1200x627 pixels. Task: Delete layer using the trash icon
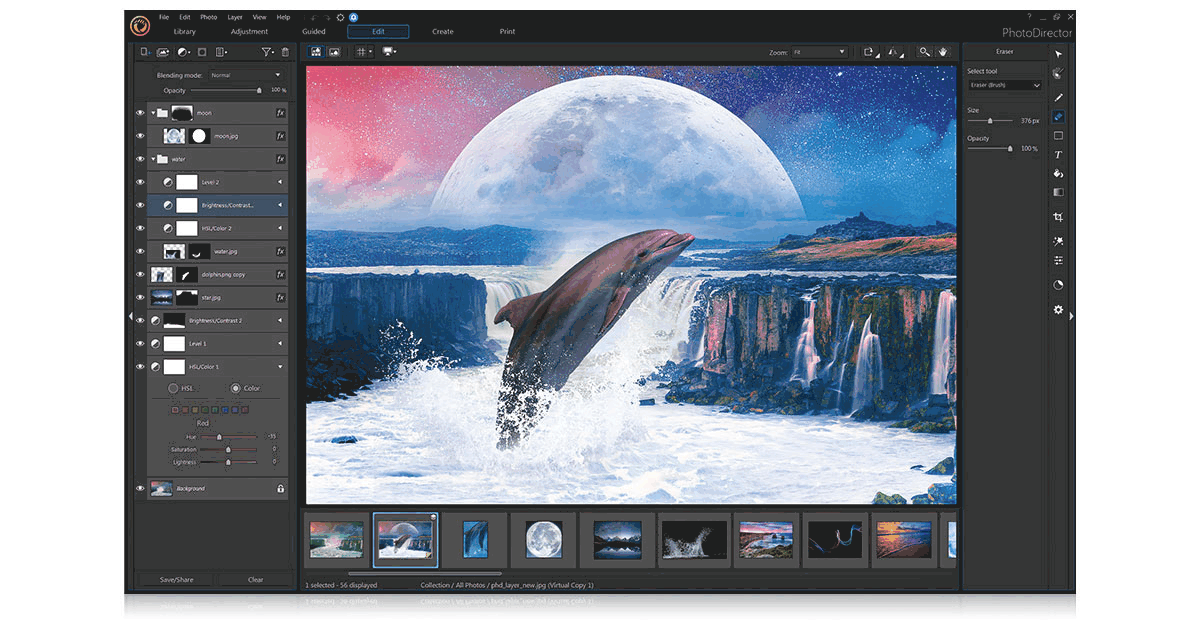click(285, 52)
